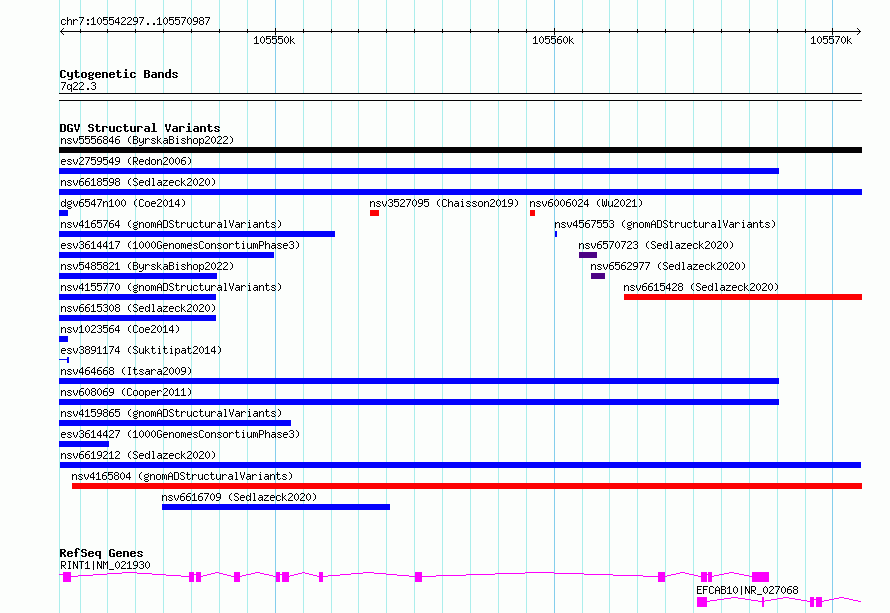The image size is (890, 613).
Task: Click the first RINT1 exon block
Action: click(x=67, y=577)
